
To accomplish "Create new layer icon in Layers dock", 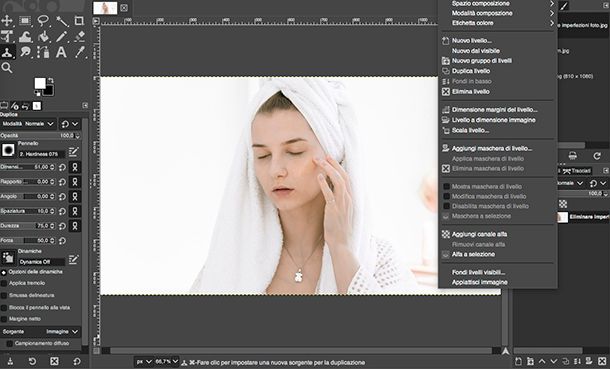I will [x=518, y=361].
